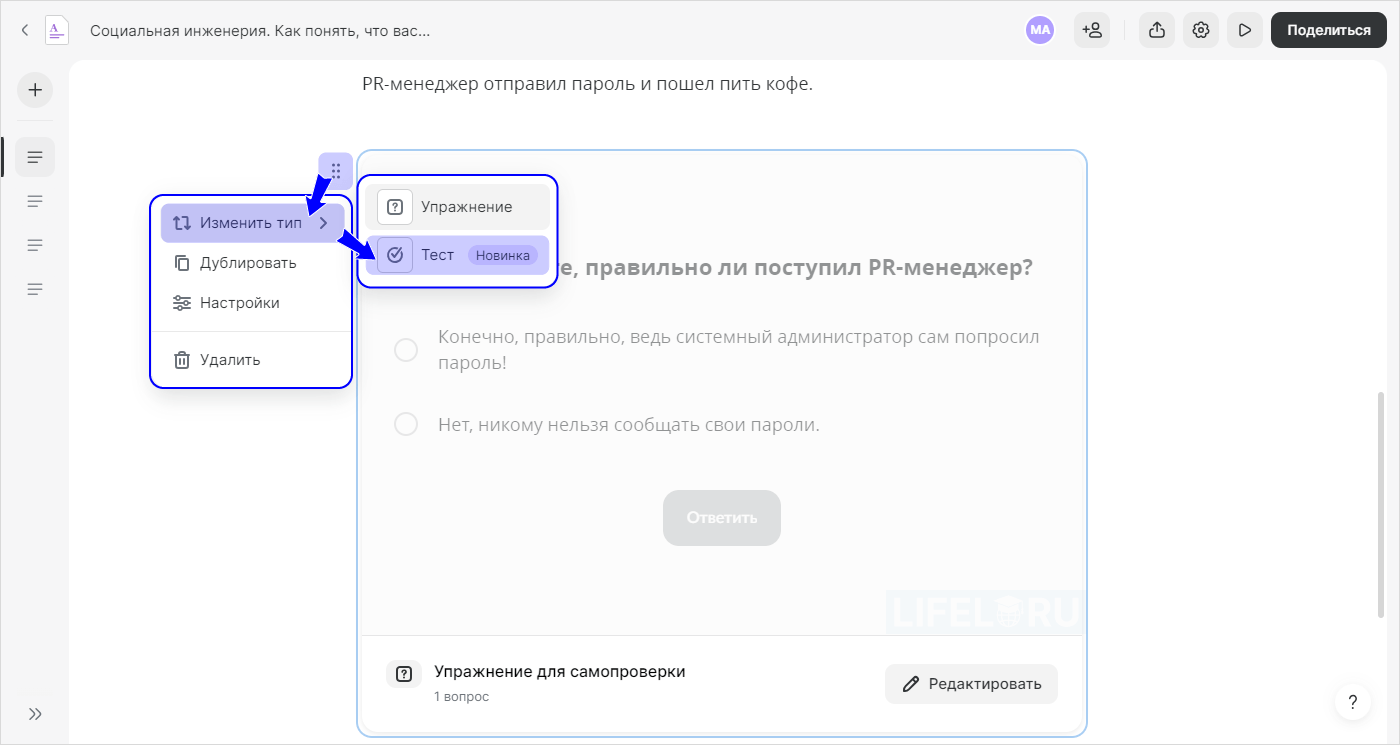The height and width of the screenshot is (745, 1400).
Task: Open the settings gear icon
Action: point(1200,30)
